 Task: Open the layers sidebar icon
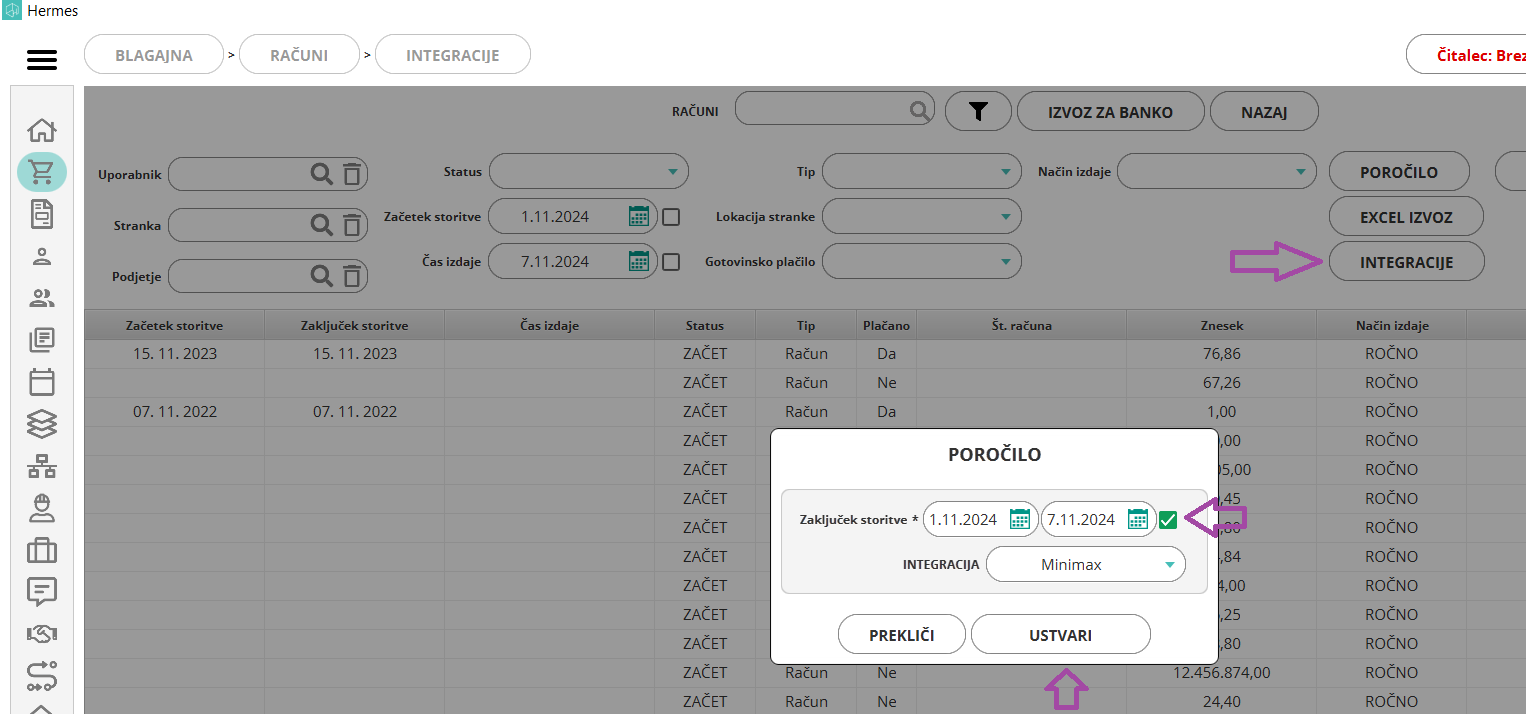click(42, 424)
